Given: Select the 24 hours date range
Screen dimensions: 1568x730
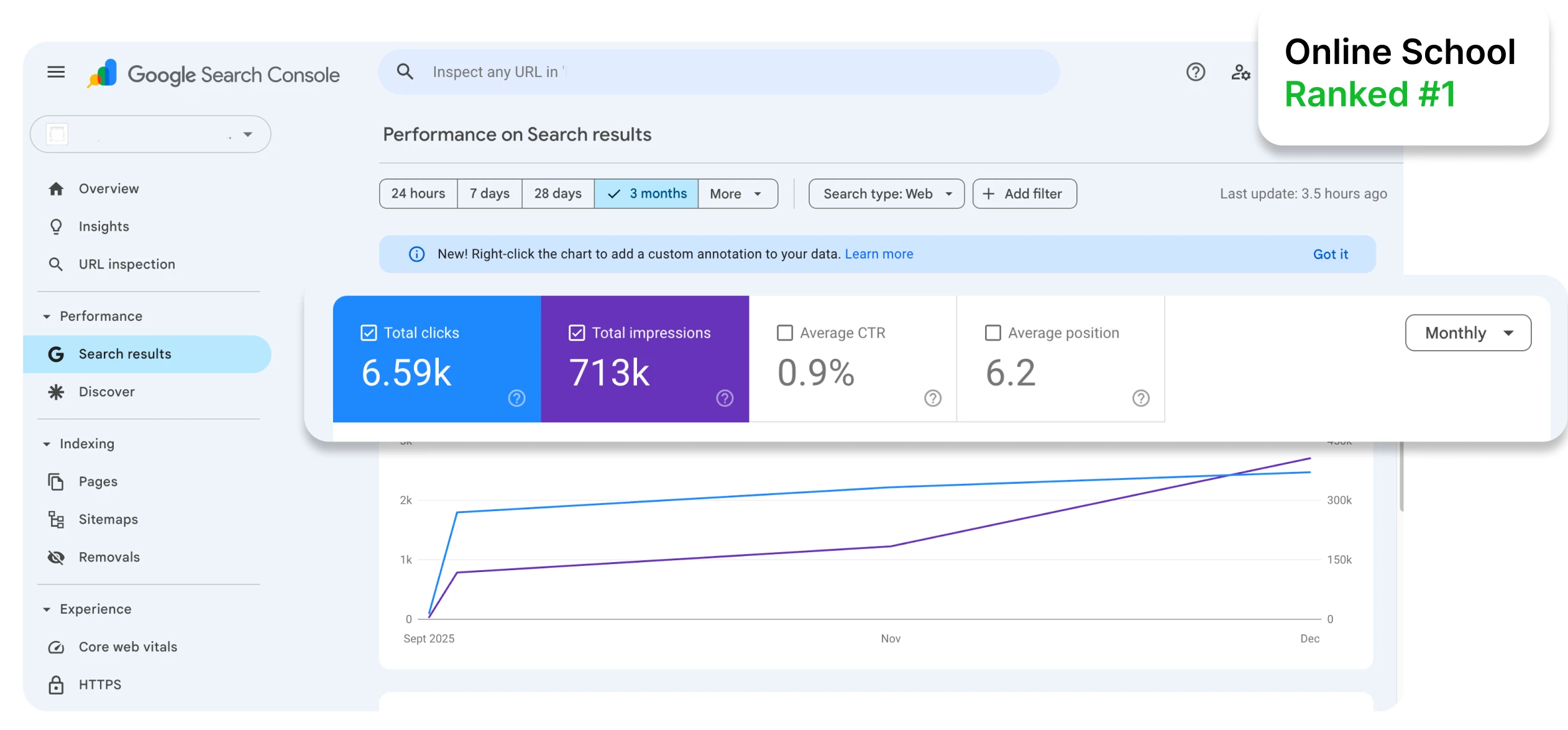Looking at the screenshot, I should pyautogui.click(x=418, y=193).
